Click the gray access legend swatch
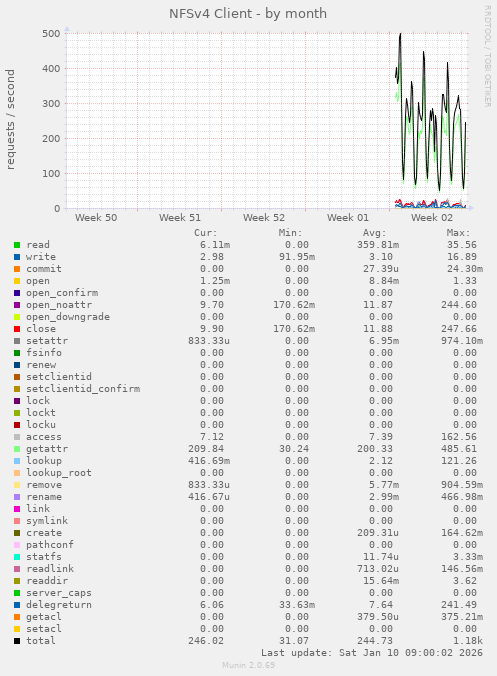The height and width of the screenshot is (676, 497). coord(17,437)
